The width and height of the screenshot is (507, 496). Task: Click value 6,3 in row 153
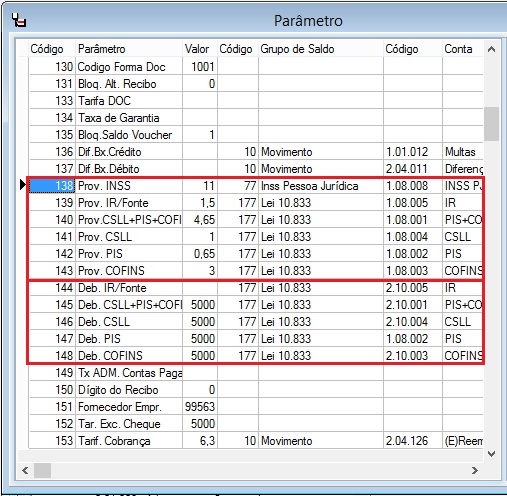pyautogui.click(x=200, y=441)
